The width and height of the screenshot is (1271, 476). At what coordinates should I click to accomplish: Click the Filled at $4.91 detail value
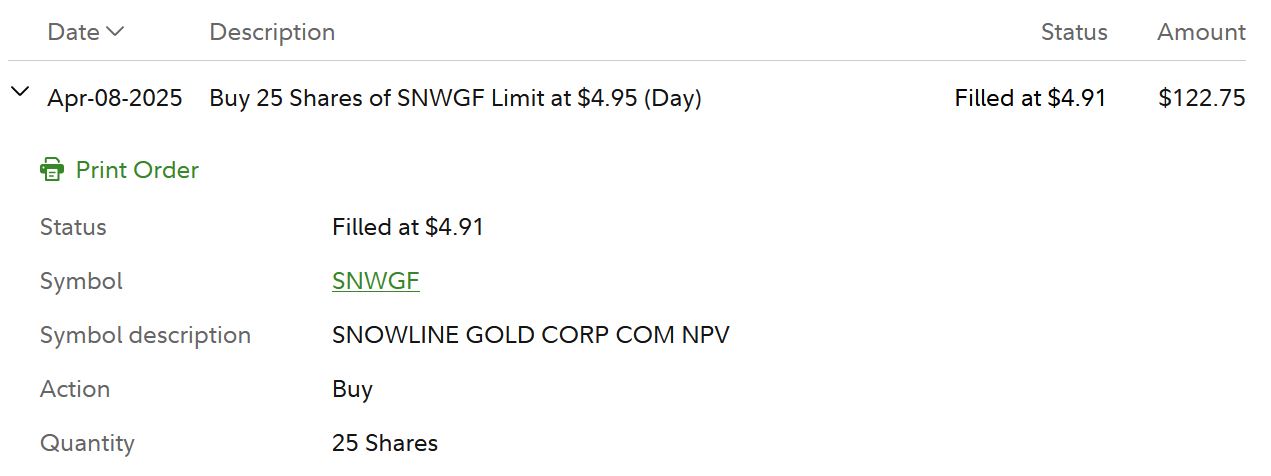click(408, 227)
